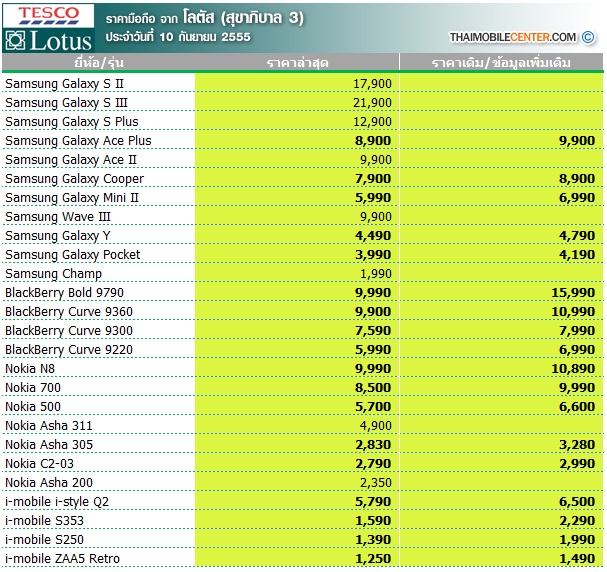Image resolution: width=607 pixels, height=572 pixels.
Task: Click original price 4,190 for Galaxy Pocket
Action: pyautogui.click(x=577, y=254)
